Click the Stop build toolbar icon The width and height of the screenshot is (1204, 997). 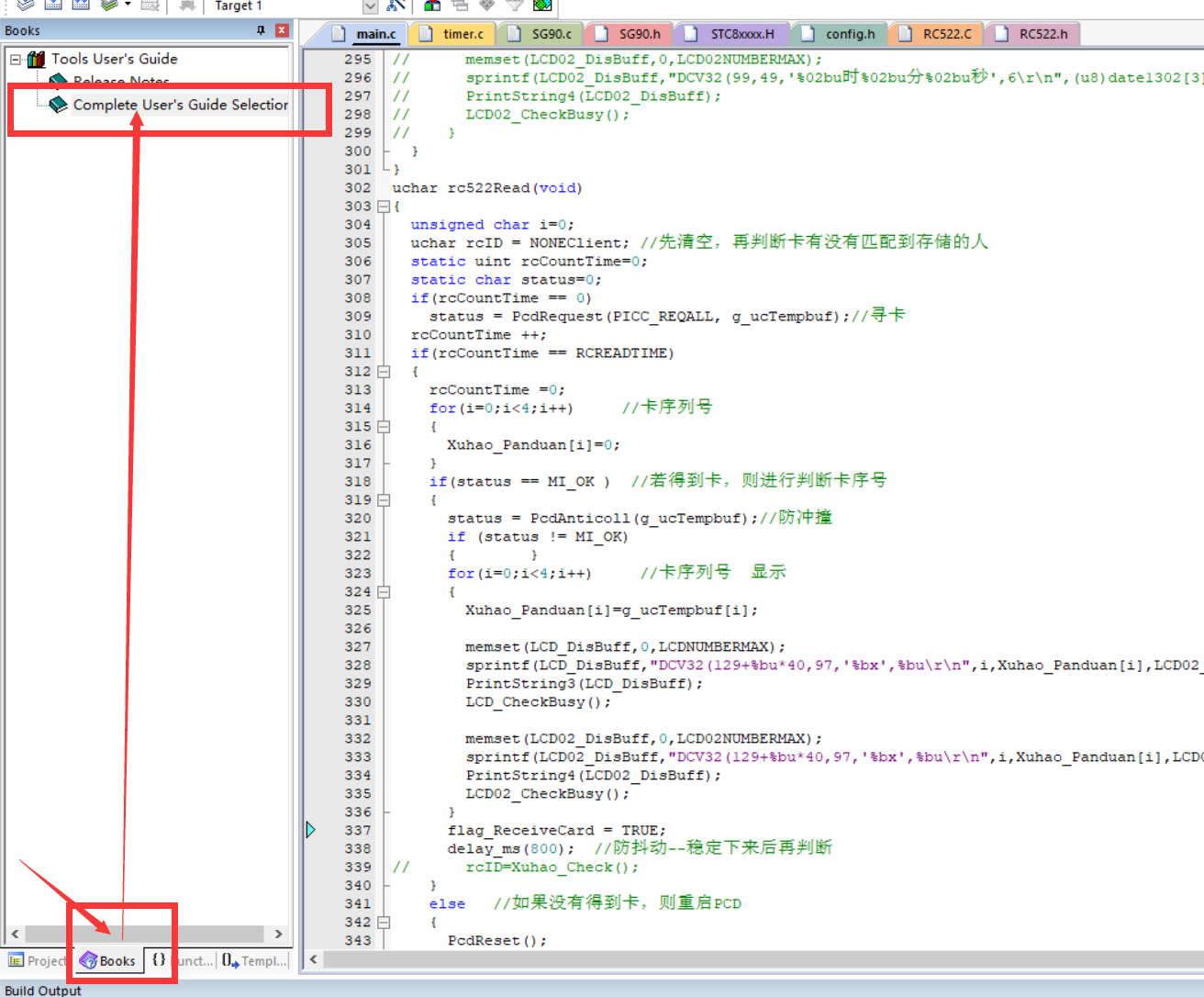pyautogui.click(x=150, y=6)
